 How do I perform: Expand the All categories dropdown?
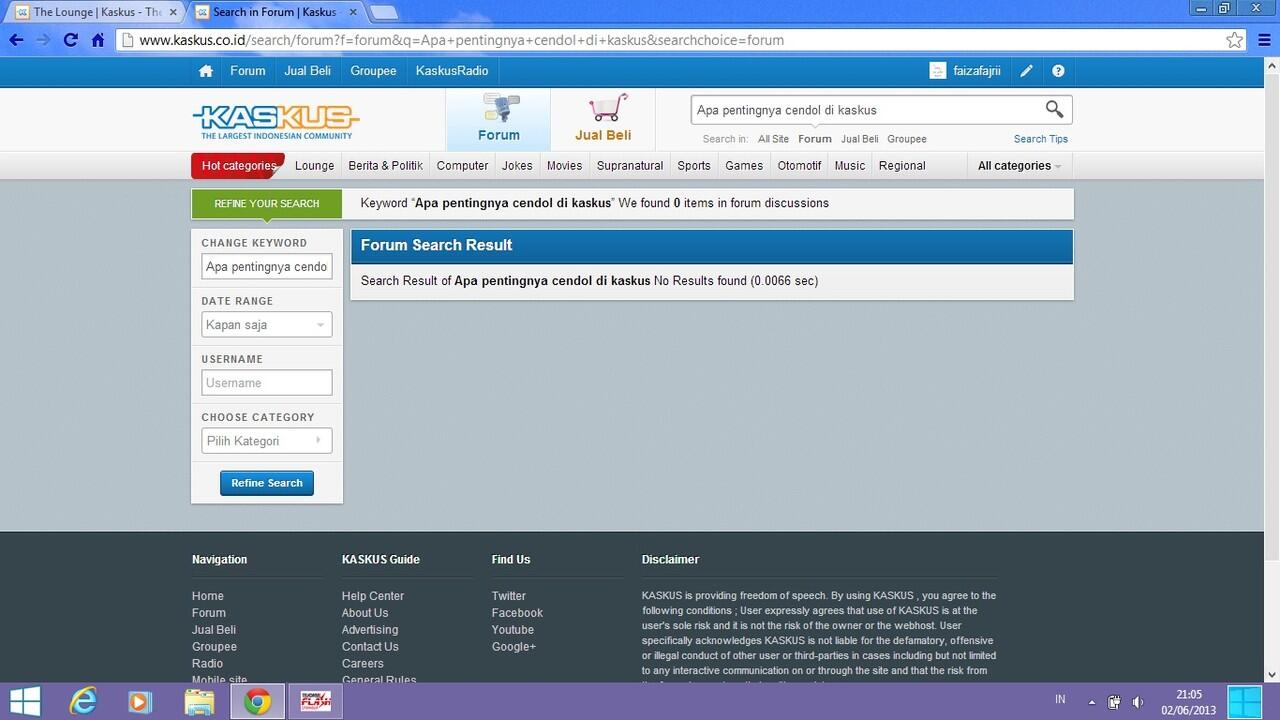(x=1019, y=166)
